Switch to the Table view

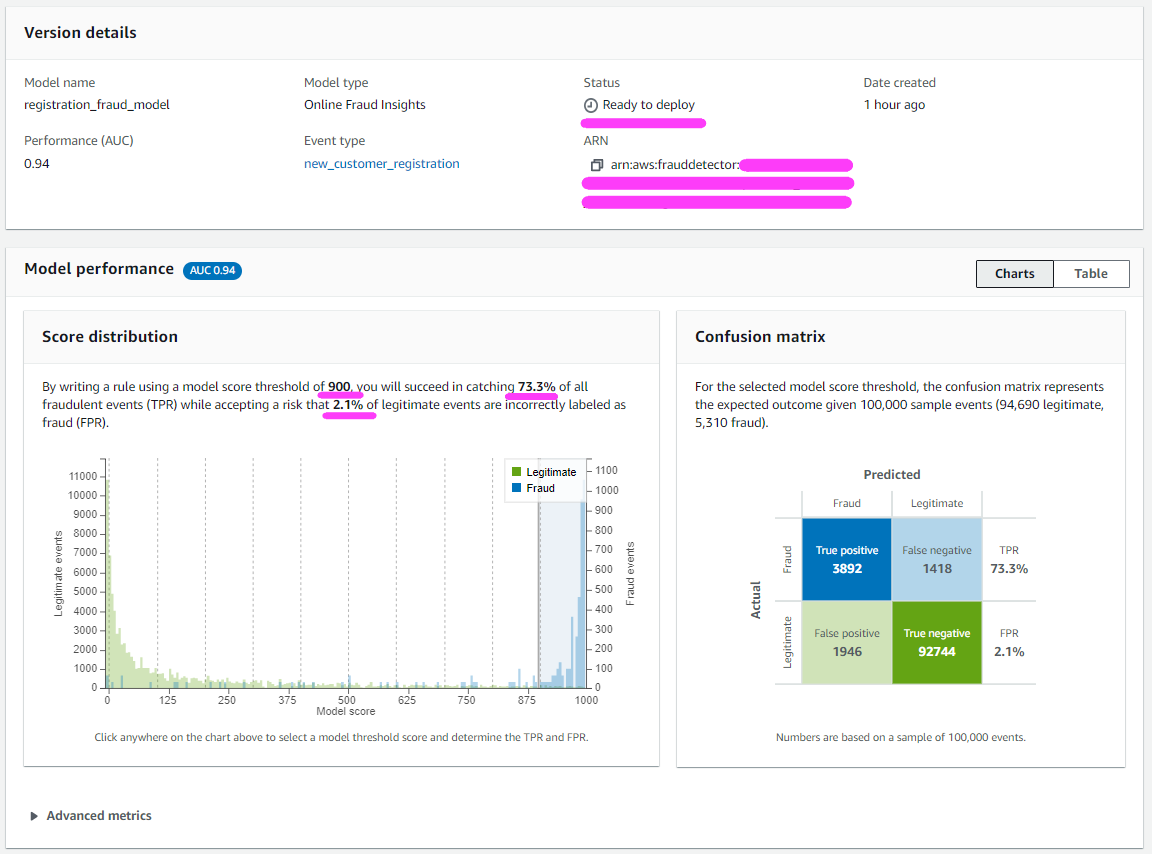[1090, 273]
